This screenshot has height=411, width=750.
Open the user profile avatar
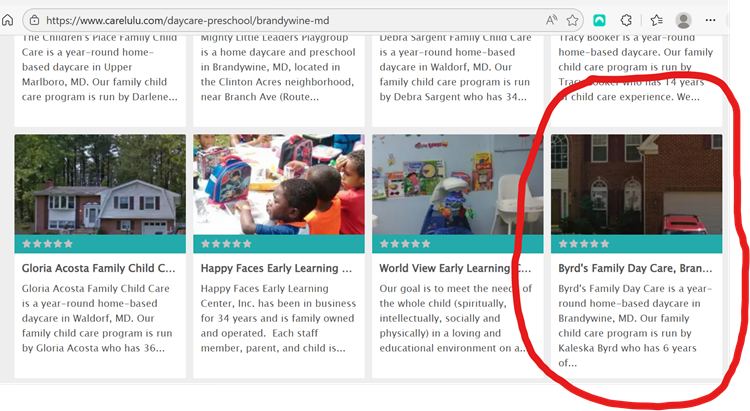tap(684, 20)
